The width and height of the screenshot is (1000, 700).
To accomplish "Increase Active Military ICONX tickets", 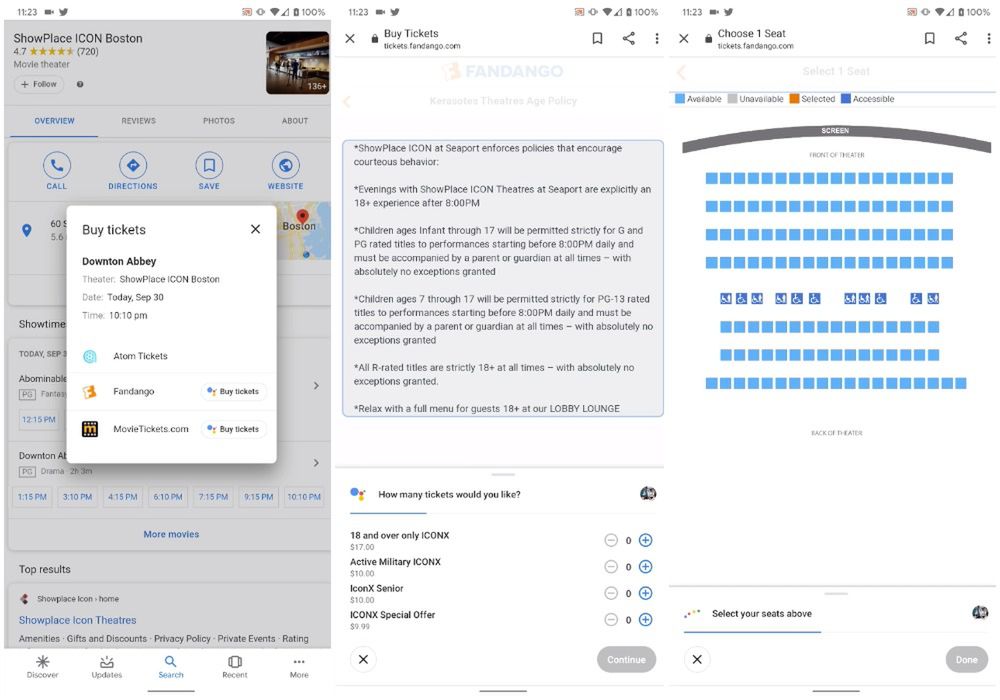I will 645,567.
